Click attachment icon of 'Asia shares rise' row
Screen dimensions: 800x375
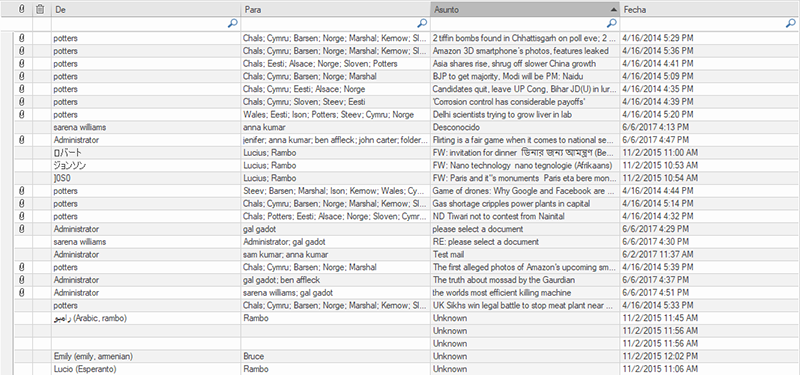tap(21, 63)
